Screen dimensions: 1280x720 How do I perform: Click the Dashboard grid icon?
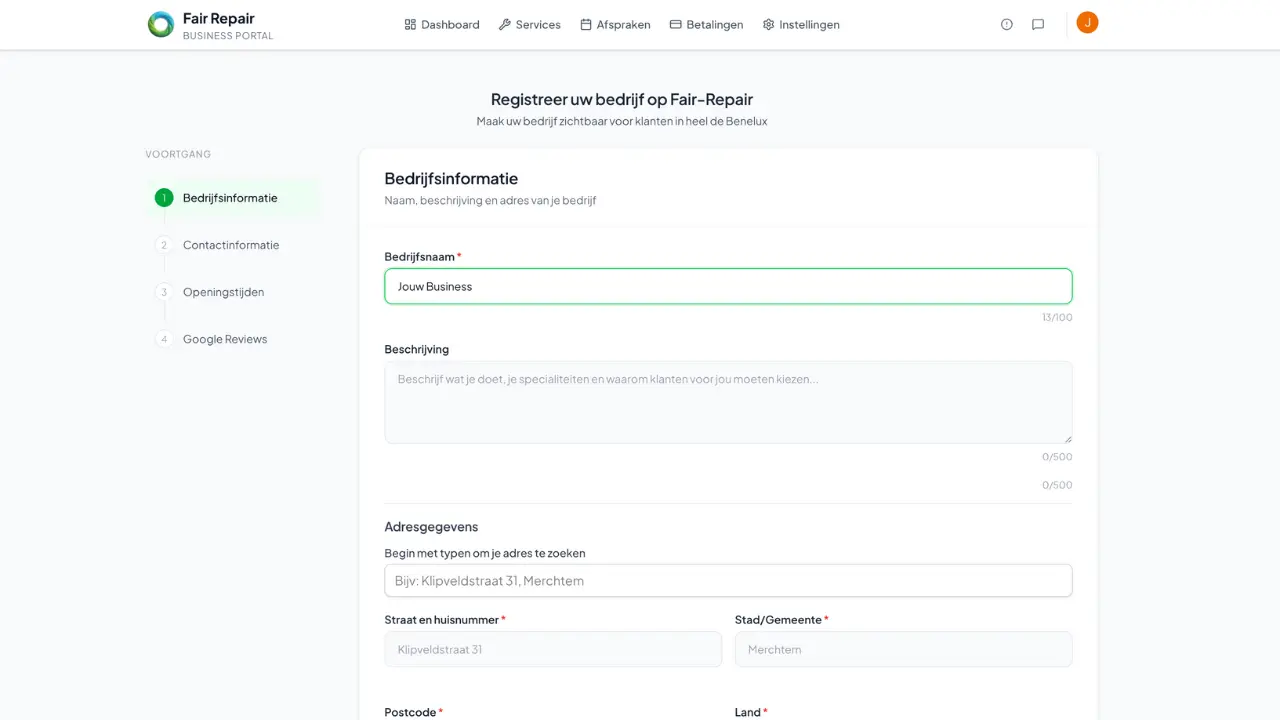(x=410, y=25)
